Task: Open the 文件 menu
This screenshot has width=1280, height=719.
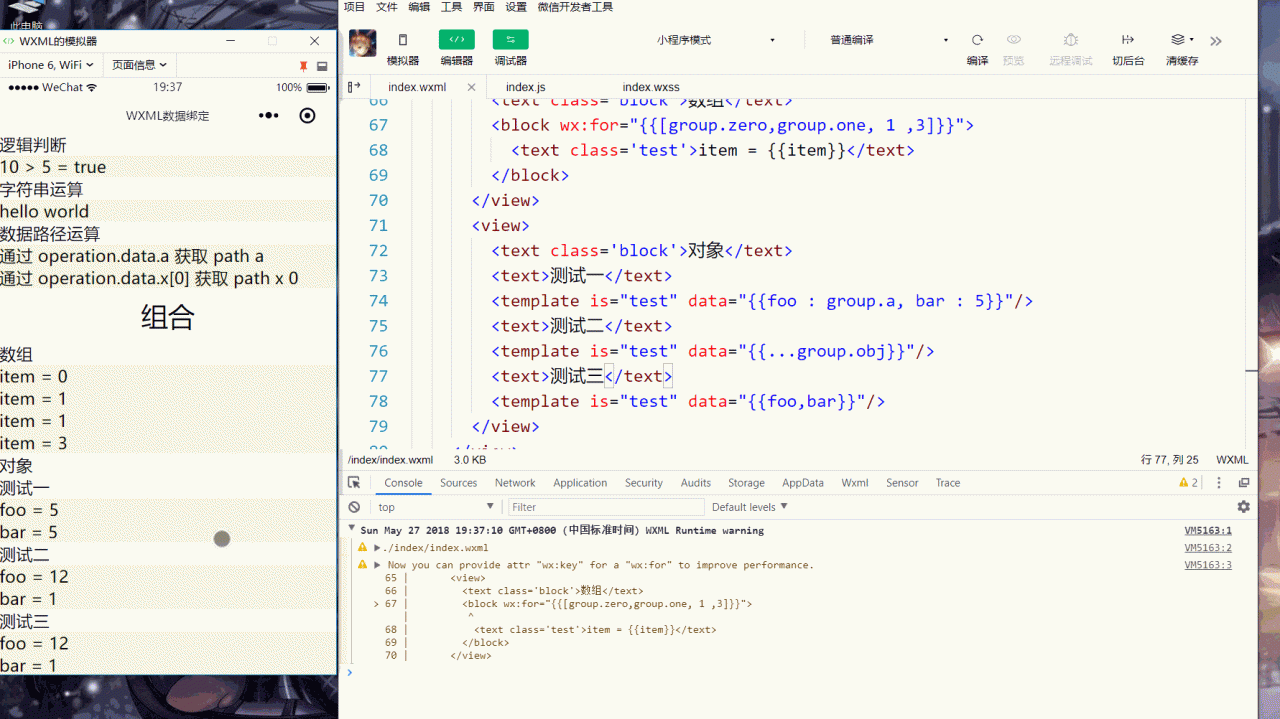Action: (387, 7)
